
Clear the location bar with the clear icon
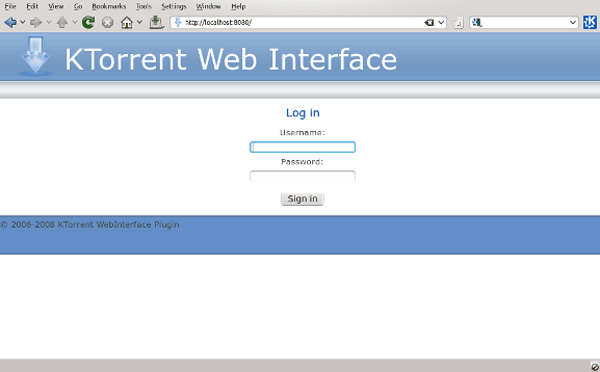tap(429, 23)
